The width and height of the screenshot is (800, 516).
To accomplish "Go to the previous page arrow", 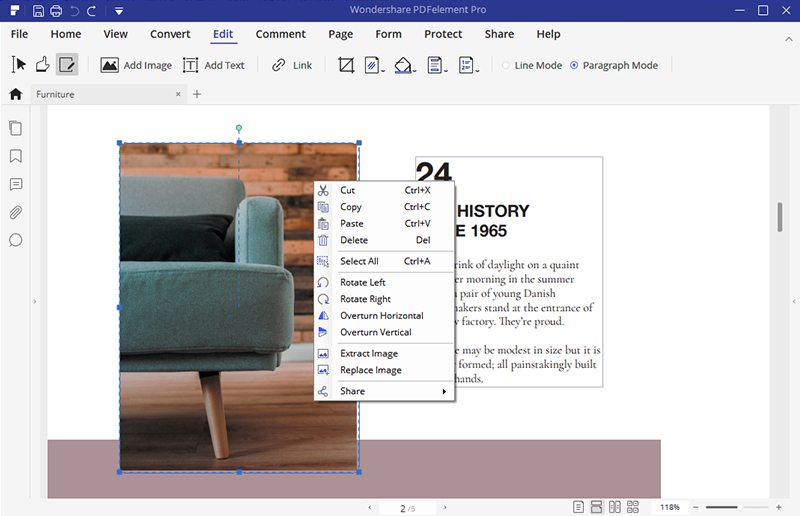I will 370,508.
